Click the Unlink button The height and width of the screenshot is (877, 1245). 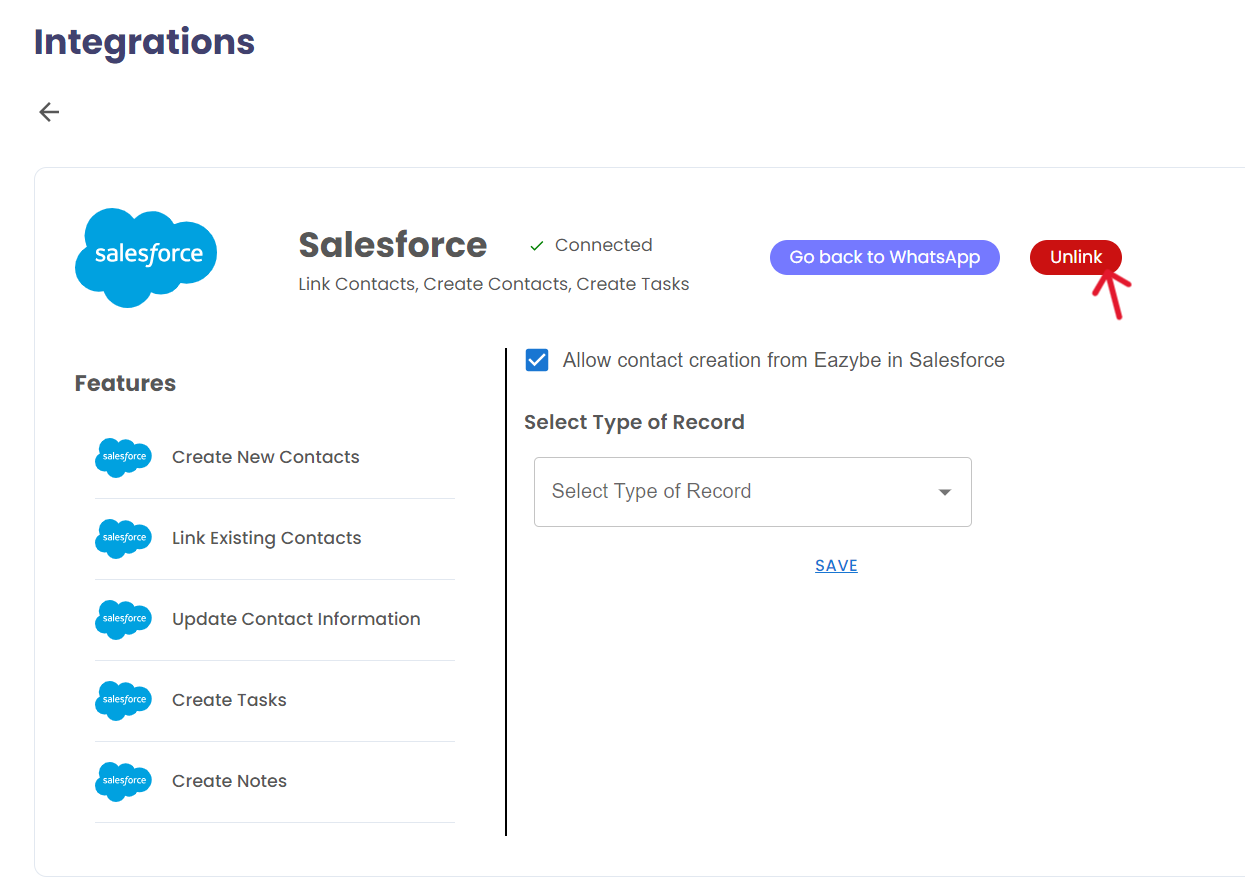click(1075, 257)
